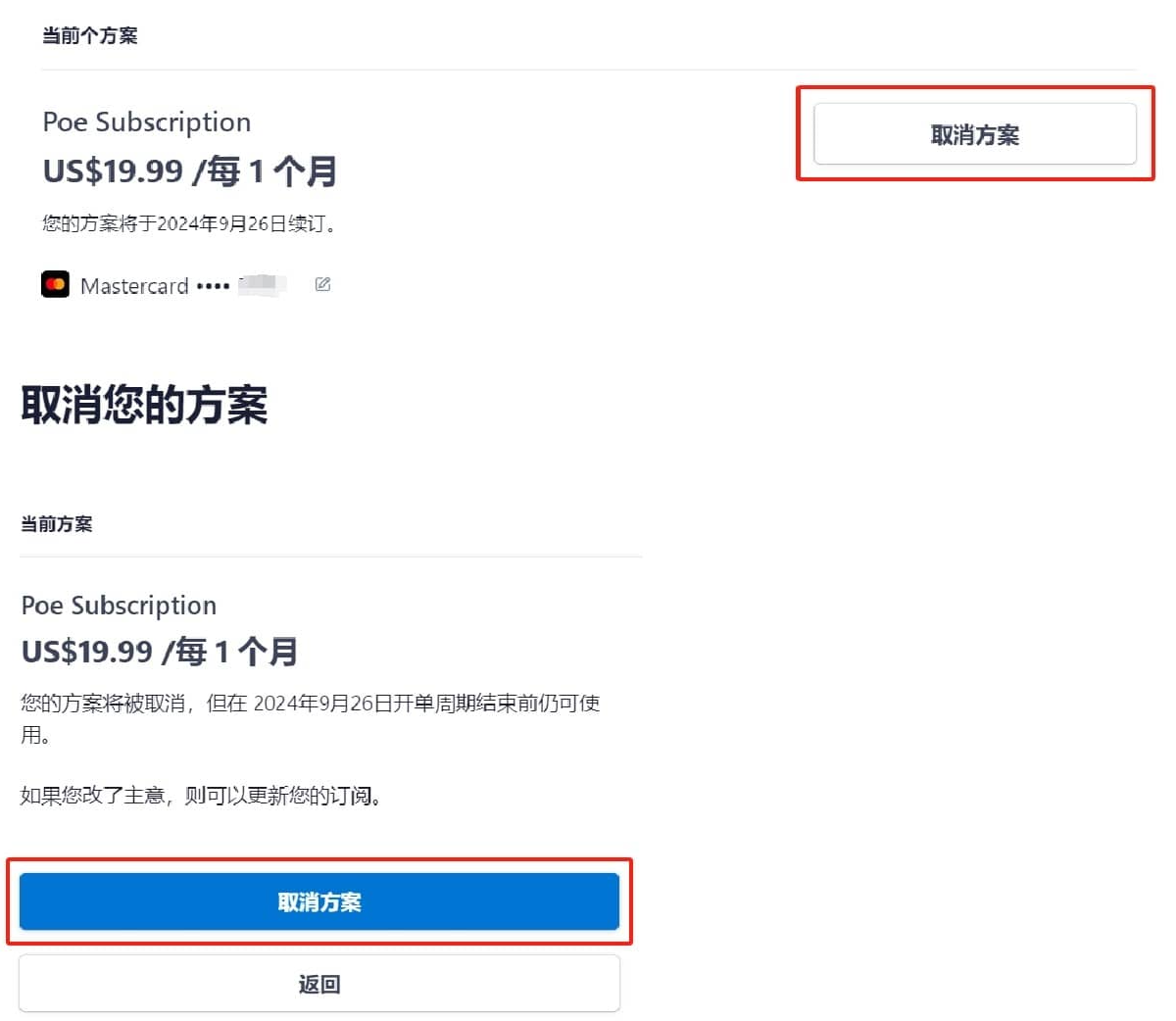Click the 当前个方案 section heading
The width and height of the screenshot is (1176, 1021).
click(89, 36)
